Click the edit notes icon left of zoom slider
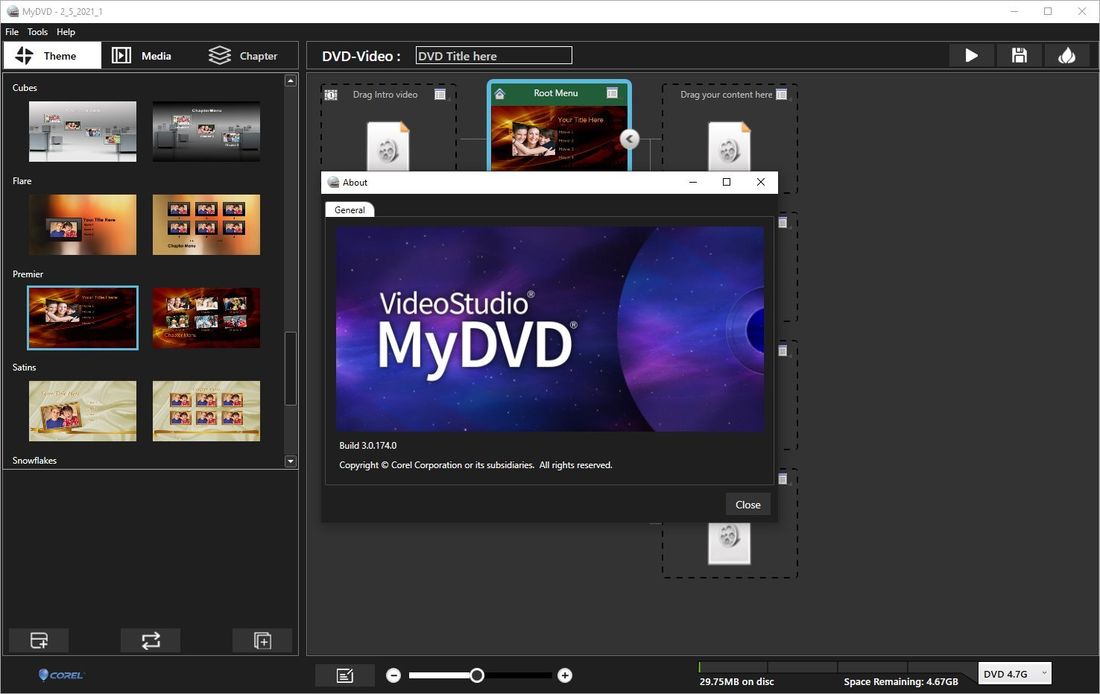The image size is (1100, 694). tap(344, 675)
